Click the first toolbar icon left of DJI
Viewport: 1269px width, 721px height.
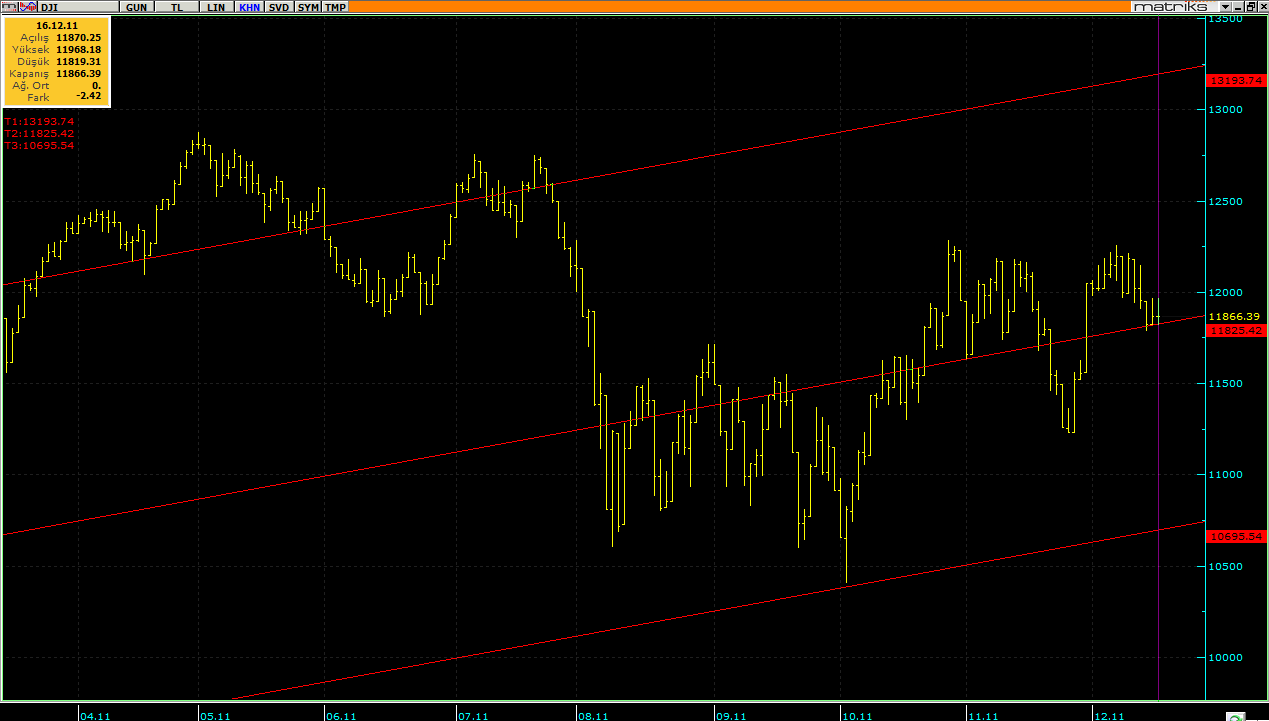[x=9, y=6]
